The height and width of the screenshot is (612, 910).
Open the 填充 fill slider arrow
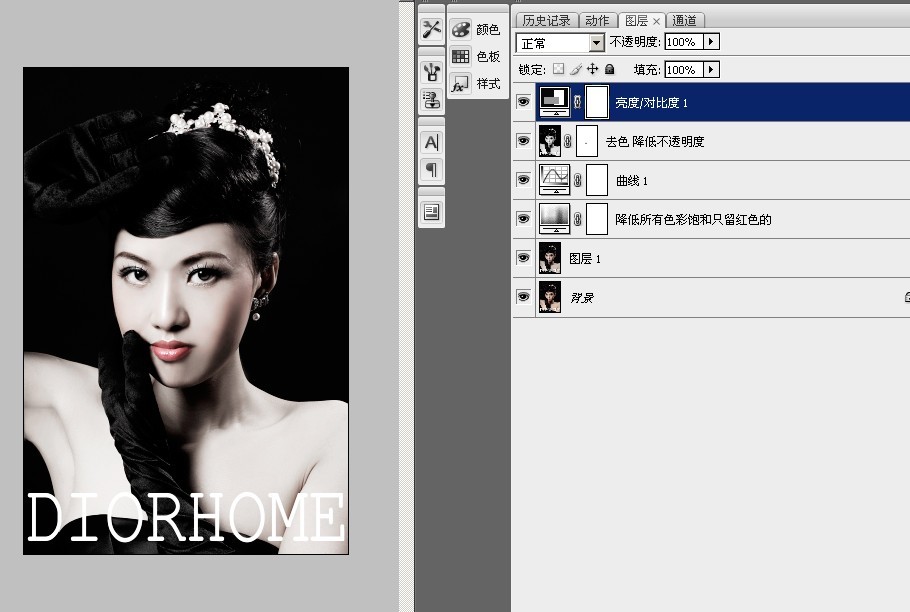(712, 70)
